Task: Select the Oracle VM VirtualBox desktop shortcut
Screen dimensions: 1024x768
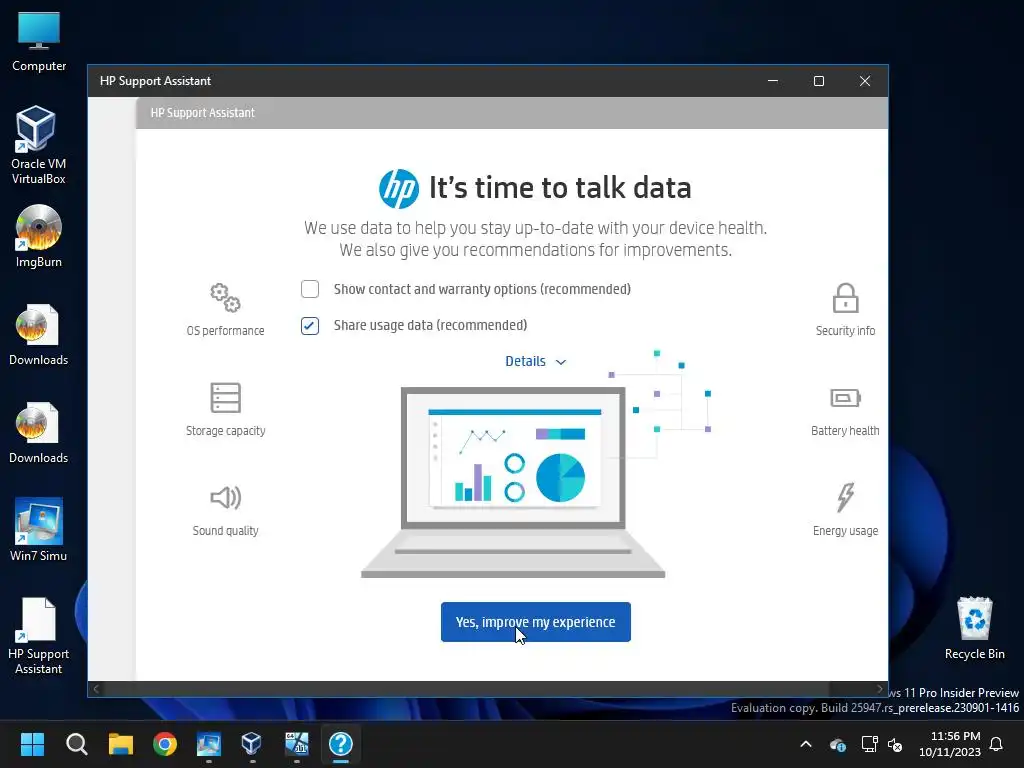Action: click(x=39, y=145)
